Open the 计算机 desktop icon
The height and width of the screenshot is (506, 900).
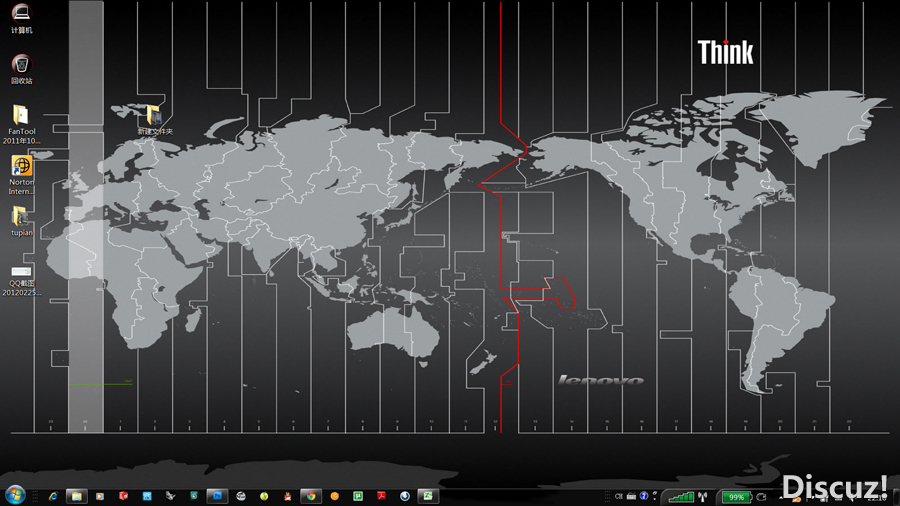21,17
